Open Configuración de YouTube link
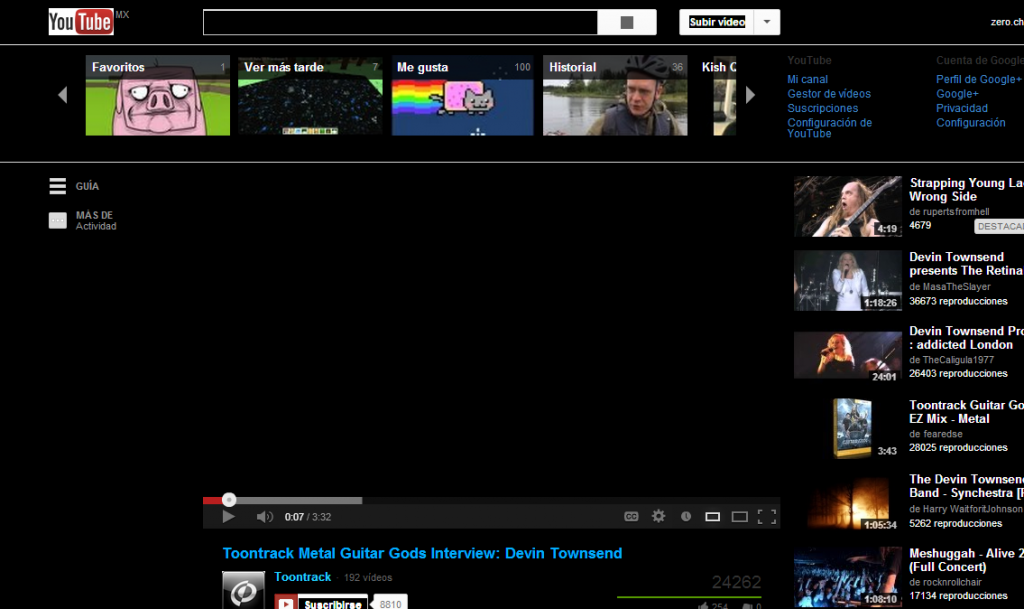 pos(829,128)
